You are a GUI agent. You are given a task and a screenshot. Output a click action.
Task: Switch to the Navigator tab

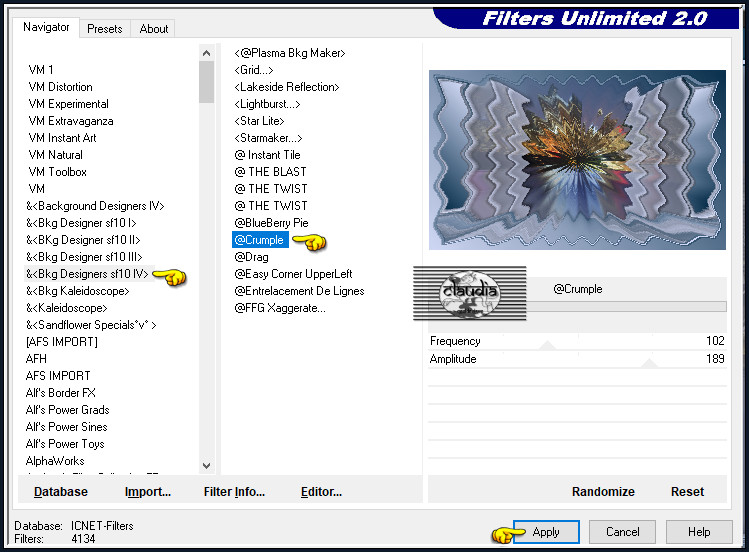tap(46, 27)
